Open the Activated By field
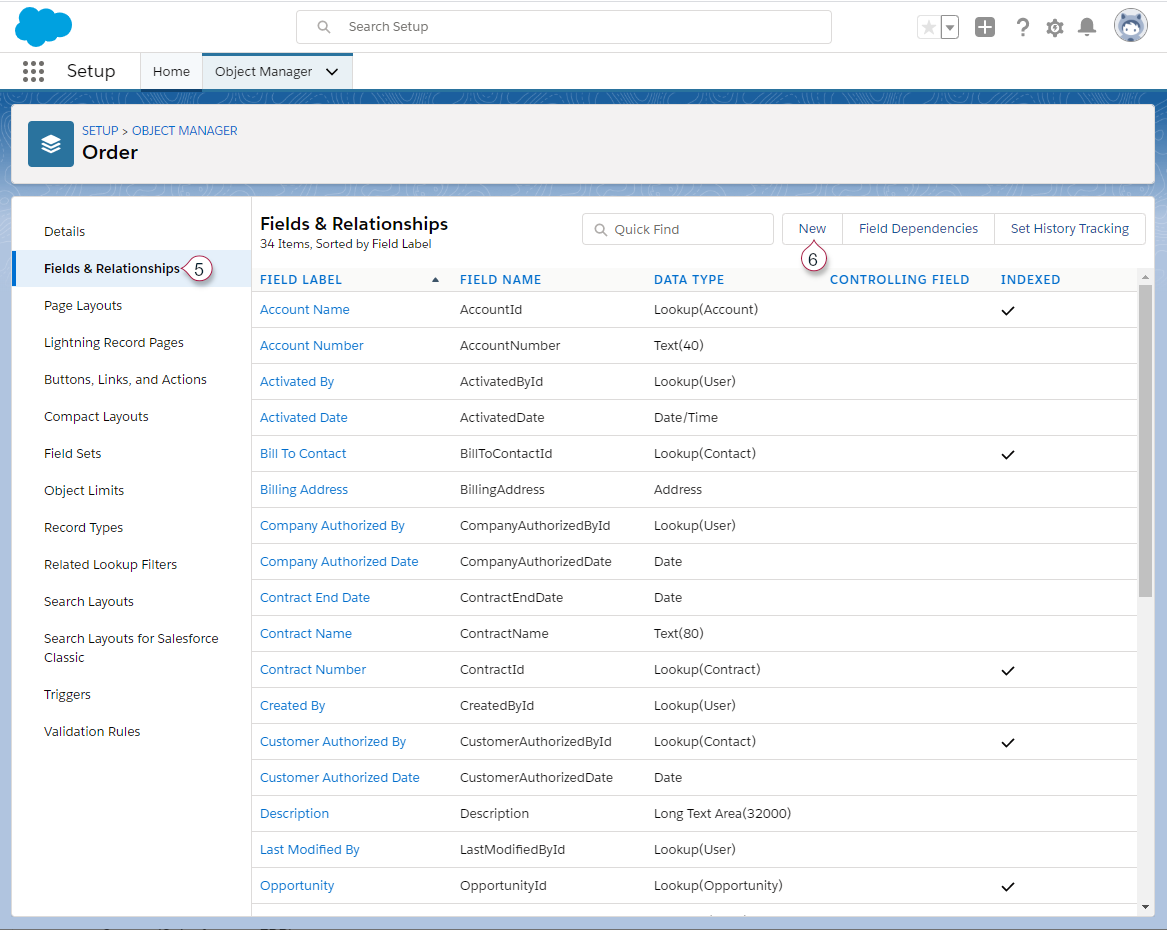Image resolution: width=1167 pixels, height=930 pixels. pyautogui.click(x=296, y=382)
